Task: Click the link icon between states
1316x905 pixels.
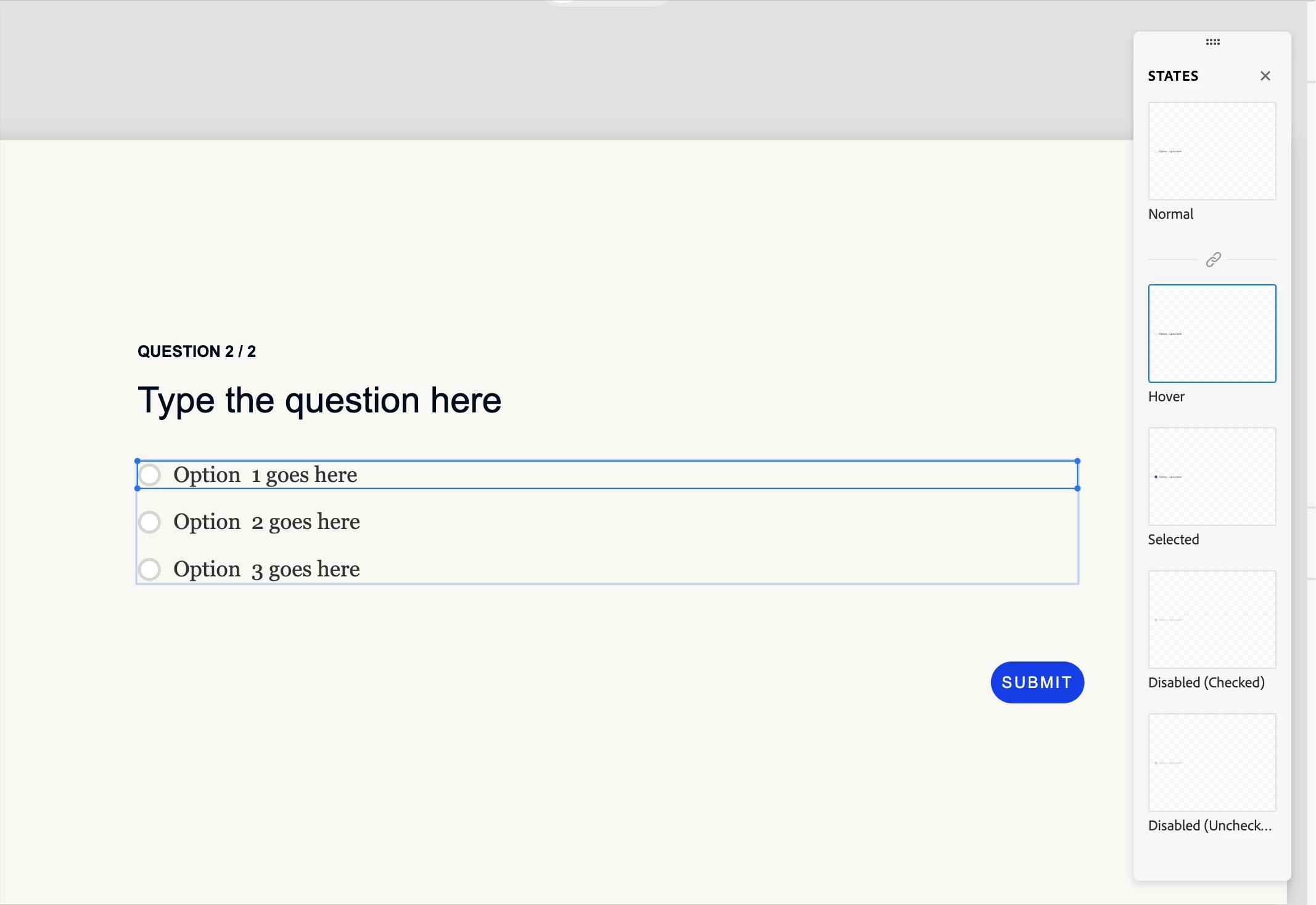Action: (1213, 260)
